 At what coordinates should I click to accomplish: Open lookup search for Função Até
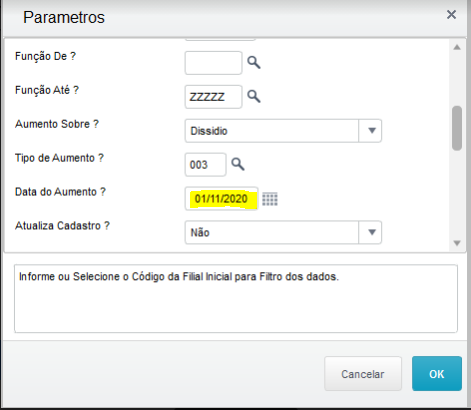click(254, 96)
